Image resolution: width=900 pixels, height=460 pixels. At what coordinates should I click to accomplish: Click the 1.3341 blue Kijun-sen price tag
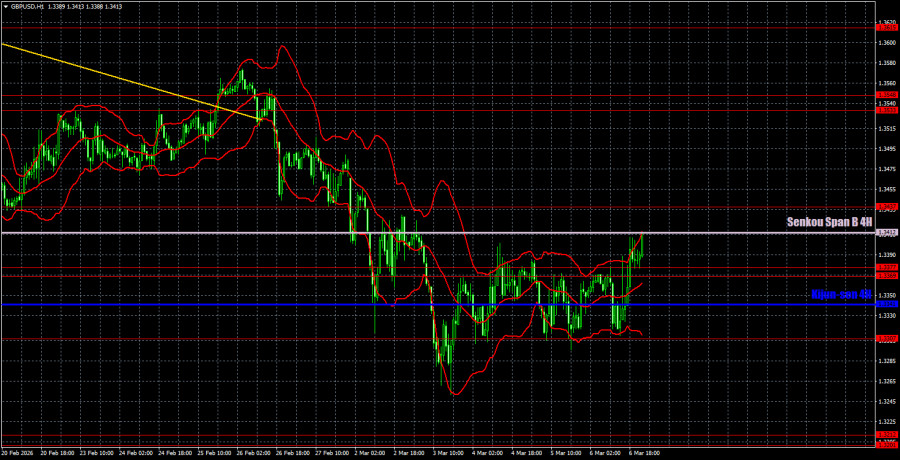pos(885,304)
